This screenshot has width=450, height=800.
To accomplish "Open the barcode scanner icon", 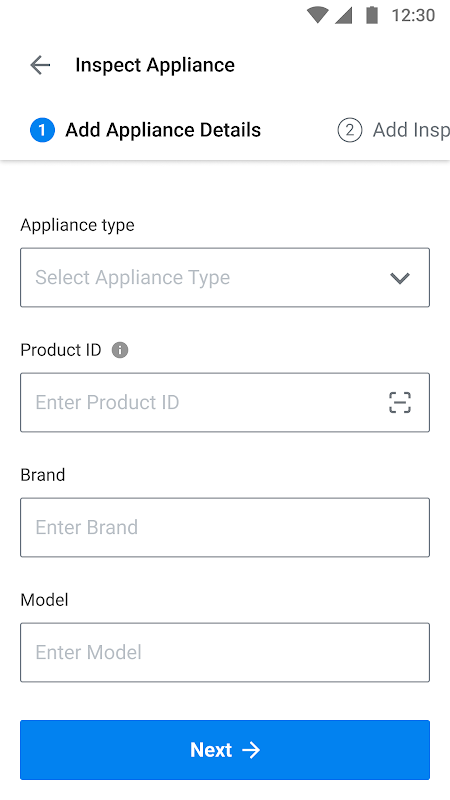I will pyautogui.click(x=399, y=402).
